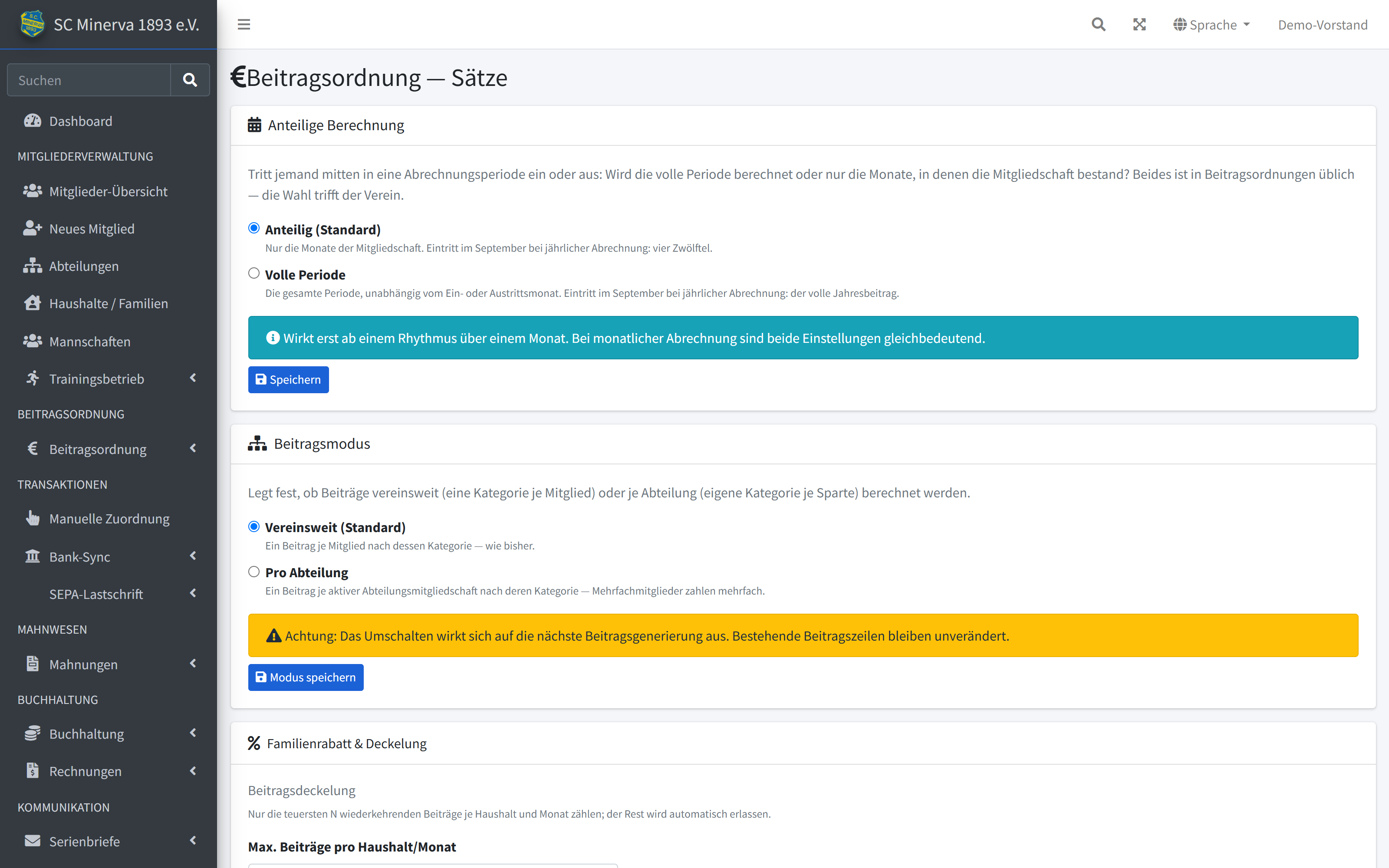
Task: Click the Volle Periode label text
Action: (x=305, y=274)
